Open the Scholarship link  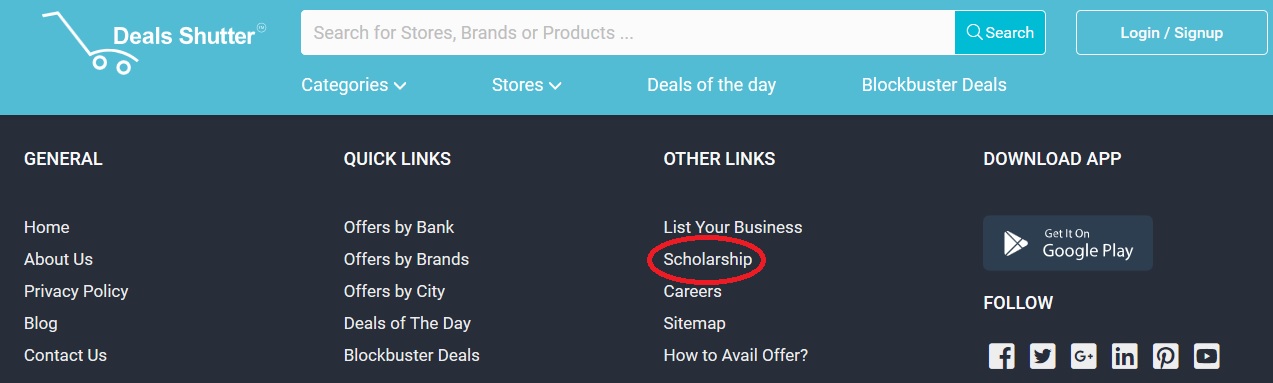click(x=708, y=259)
